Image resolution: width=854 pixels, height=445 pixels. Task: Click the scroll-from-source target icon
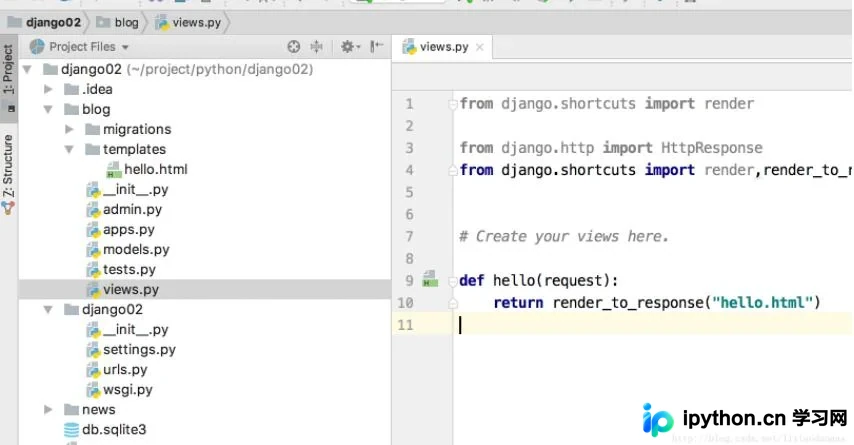pos(294,47)
